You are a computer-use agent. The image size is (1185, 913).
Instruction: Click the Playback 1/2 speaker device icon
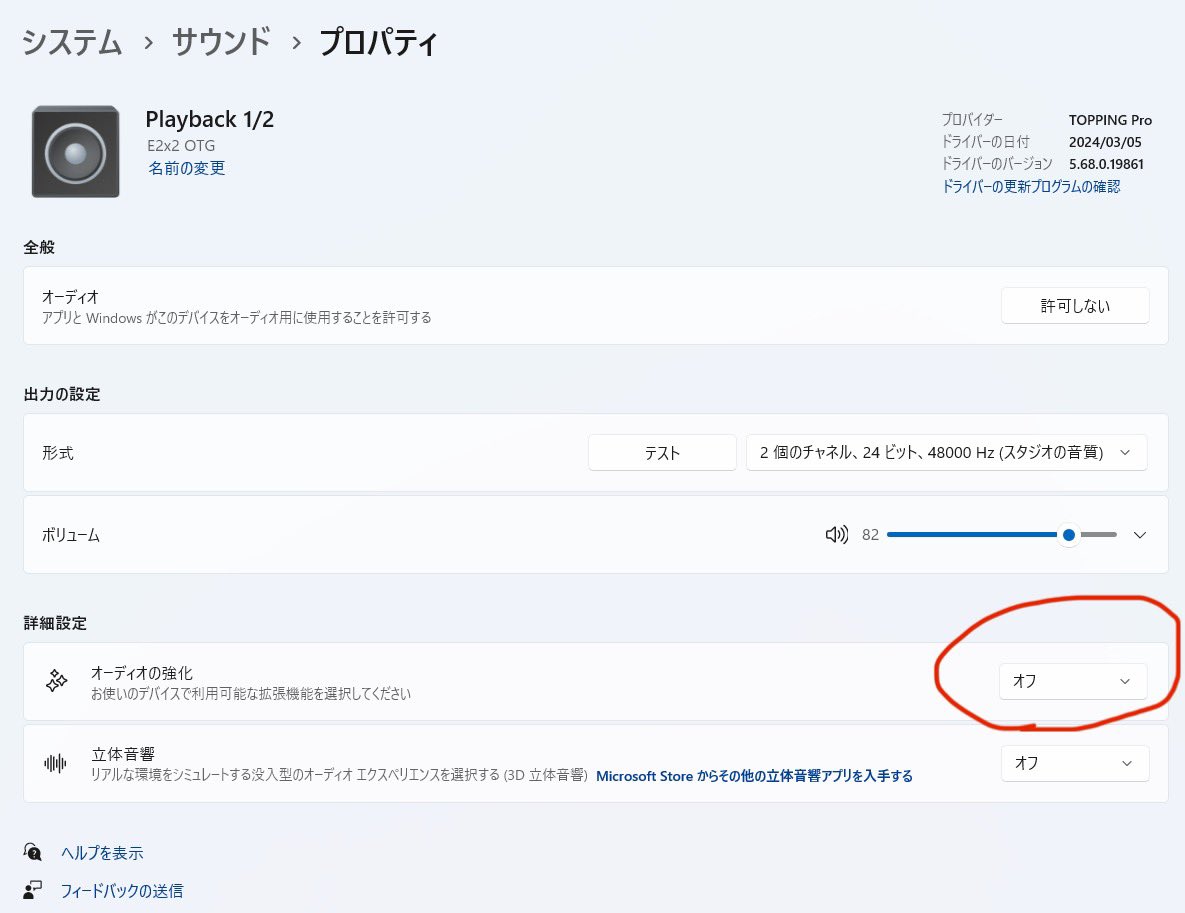click(x=76, y=152)
